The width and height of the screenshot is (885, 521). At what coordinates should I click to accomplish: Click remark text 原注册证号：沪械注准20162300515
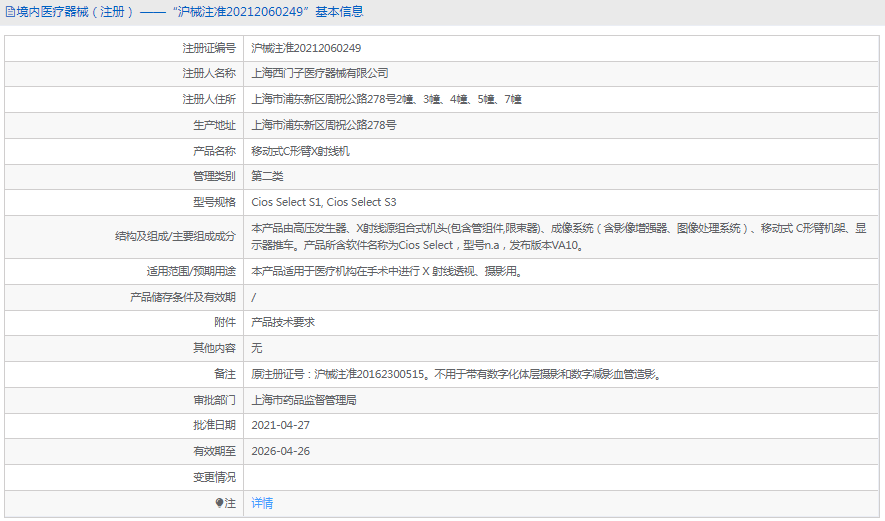tap(456, 374)
